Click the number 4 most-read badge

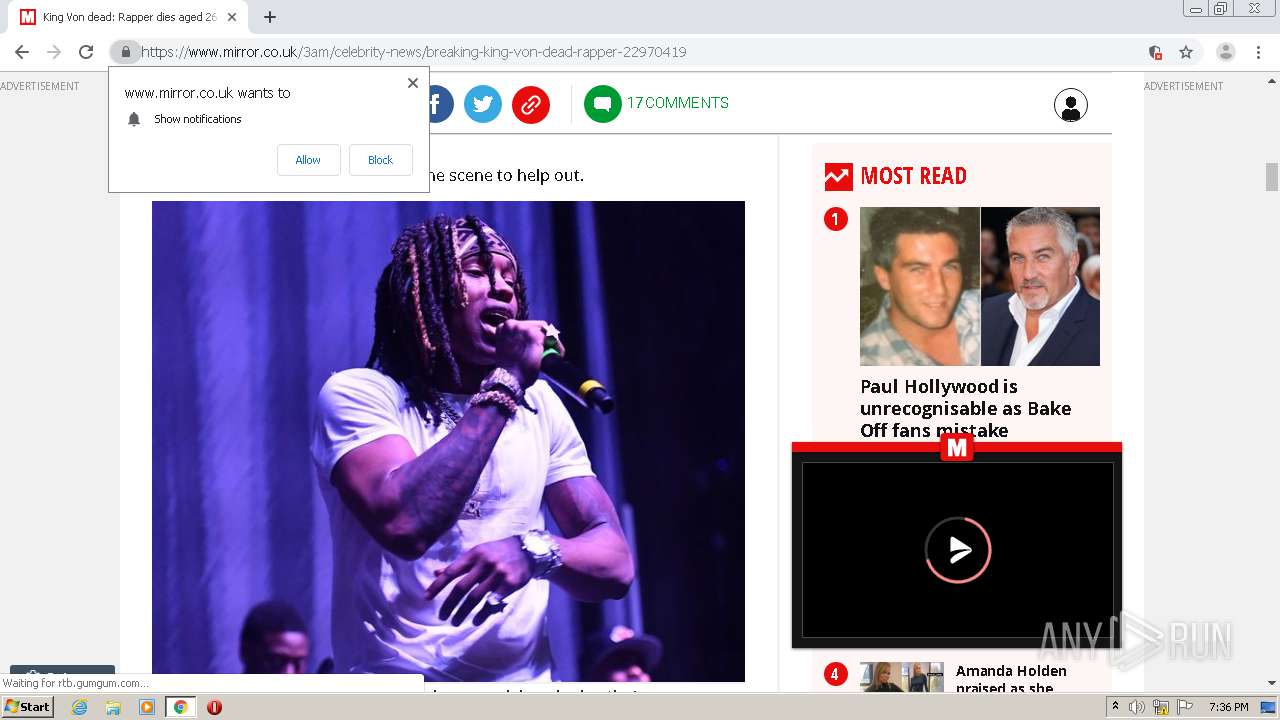835,674
